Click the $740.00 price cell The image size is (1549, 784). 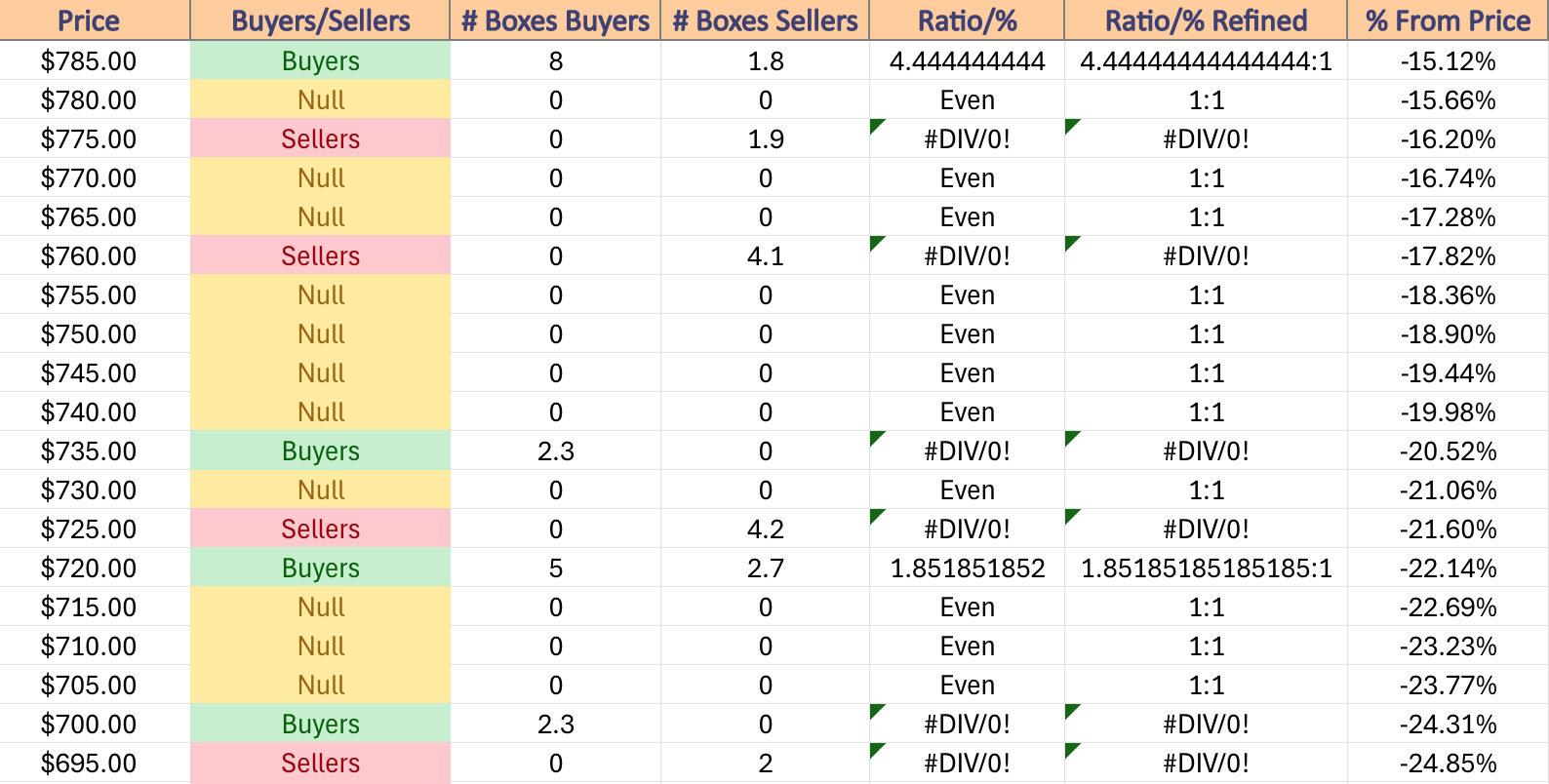click(x=95, y=412)
